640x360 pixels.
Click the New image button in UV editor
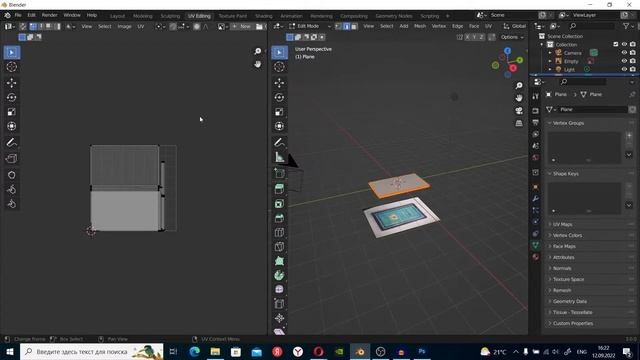point(241,26)
